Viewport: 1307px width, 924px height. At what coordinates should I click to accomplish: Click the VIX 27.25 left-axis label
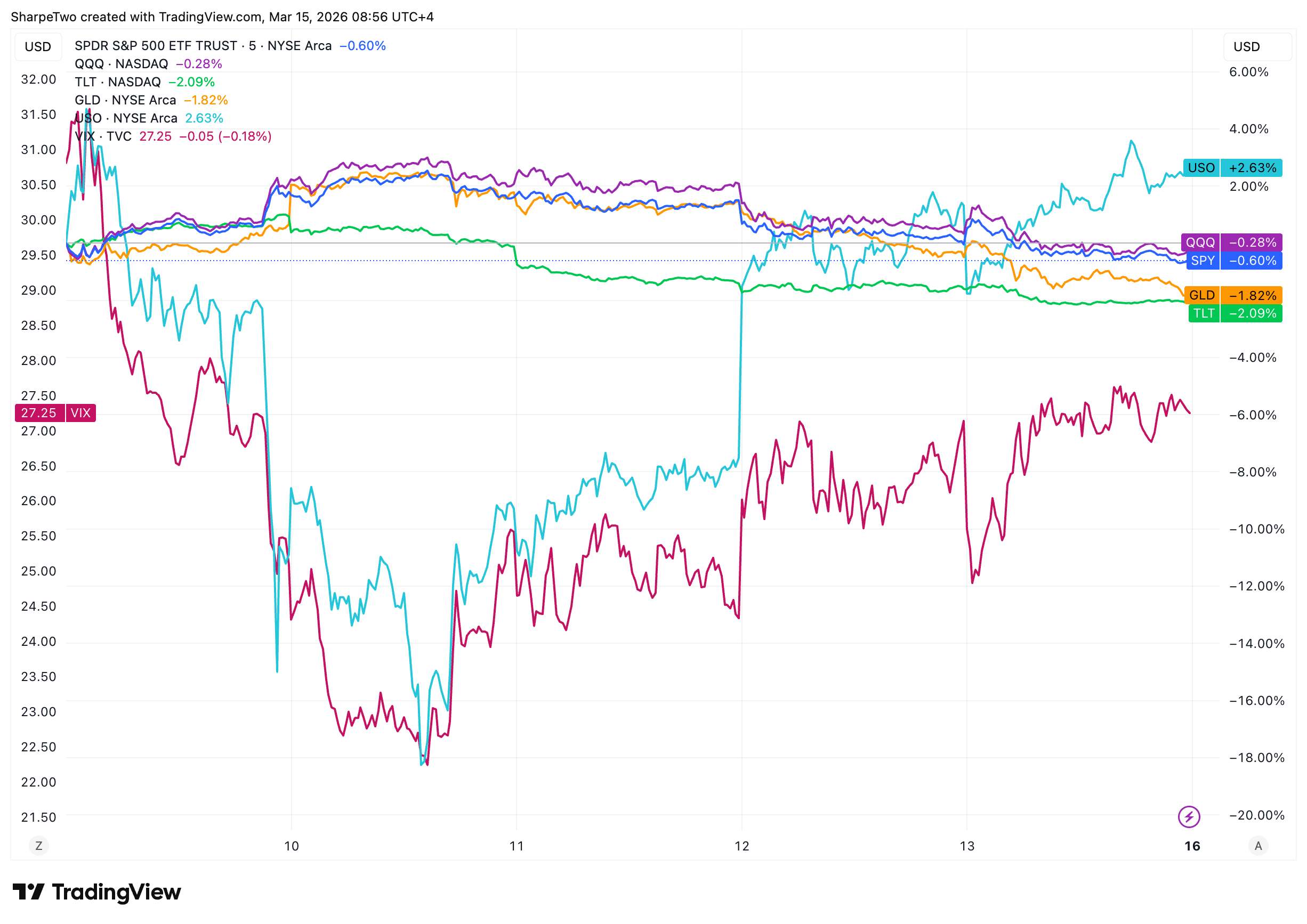[55, 413]
